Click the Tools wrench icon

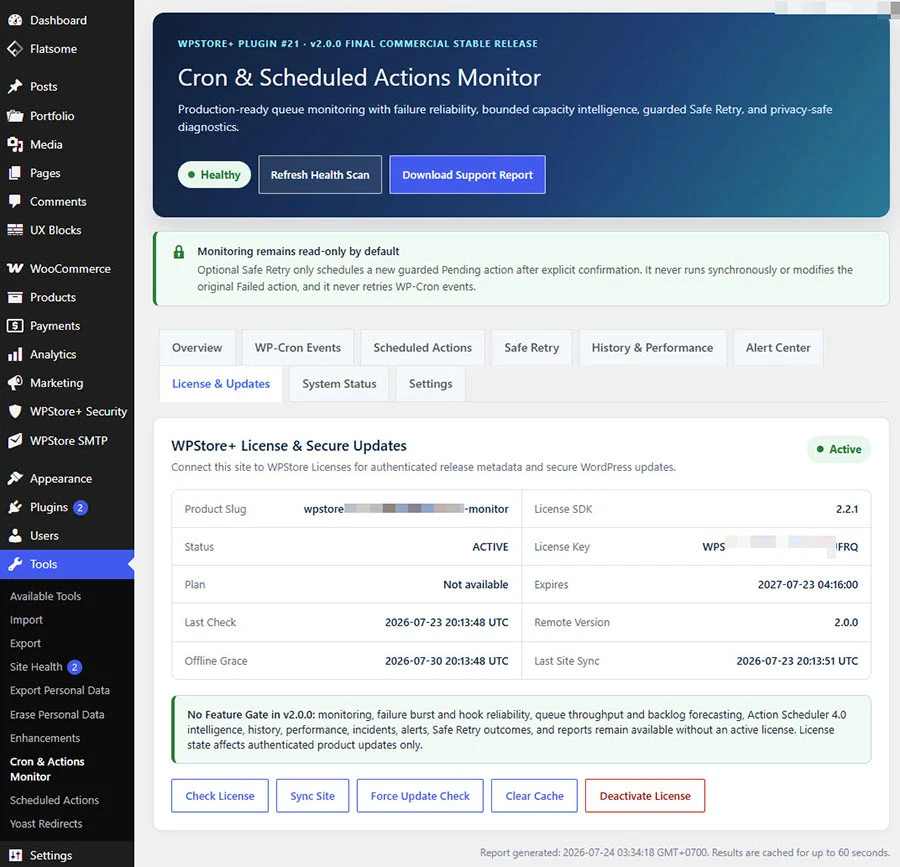[15, 564]
